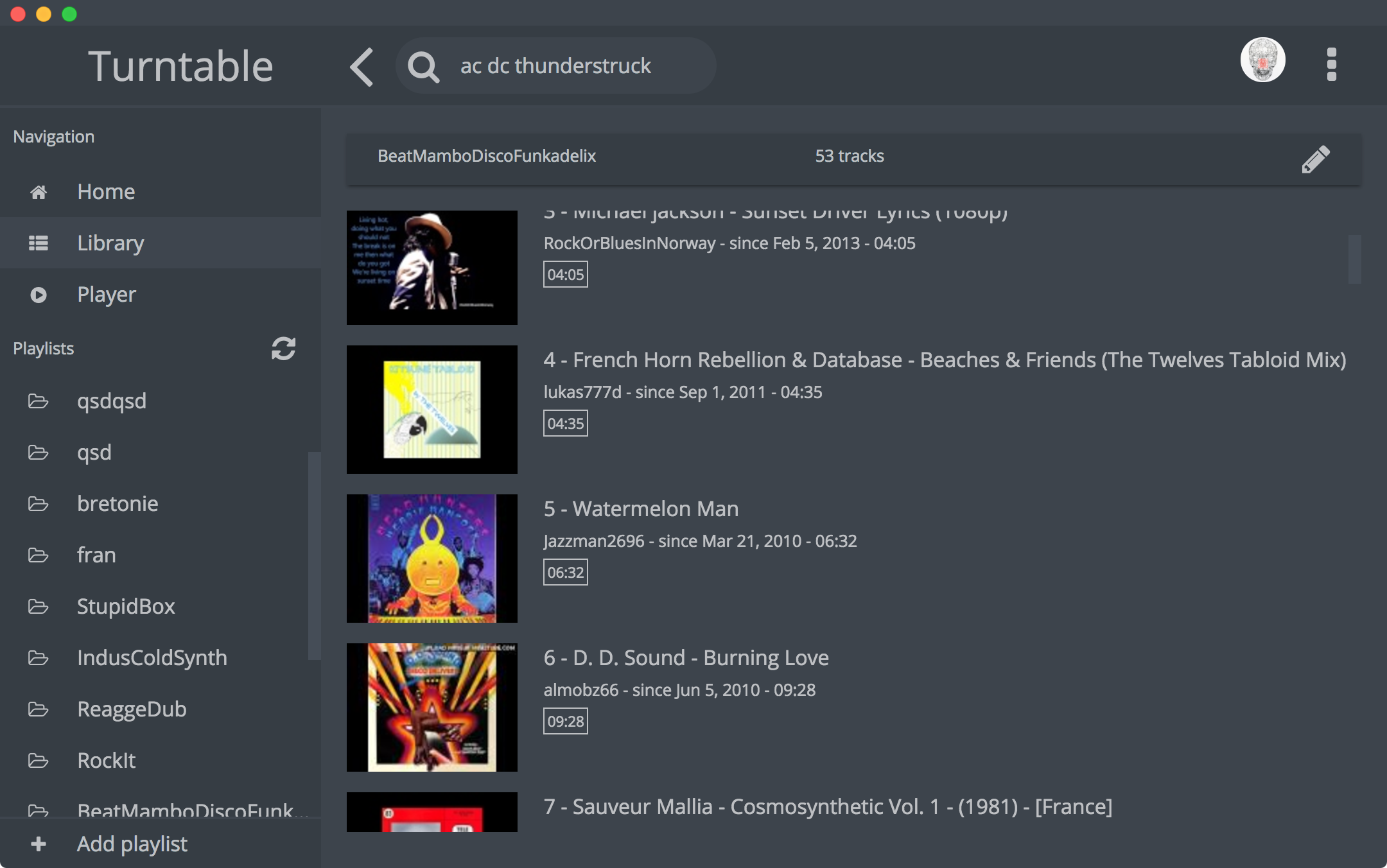Click the pencil icon to edit the playlist
Viewport: 1387px width, 868px height.
pos(1316,159)
